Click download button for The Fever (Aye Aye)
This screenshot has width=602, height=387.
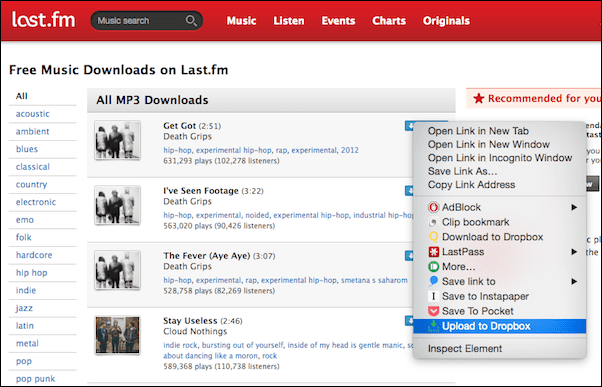tap(409, 256)
